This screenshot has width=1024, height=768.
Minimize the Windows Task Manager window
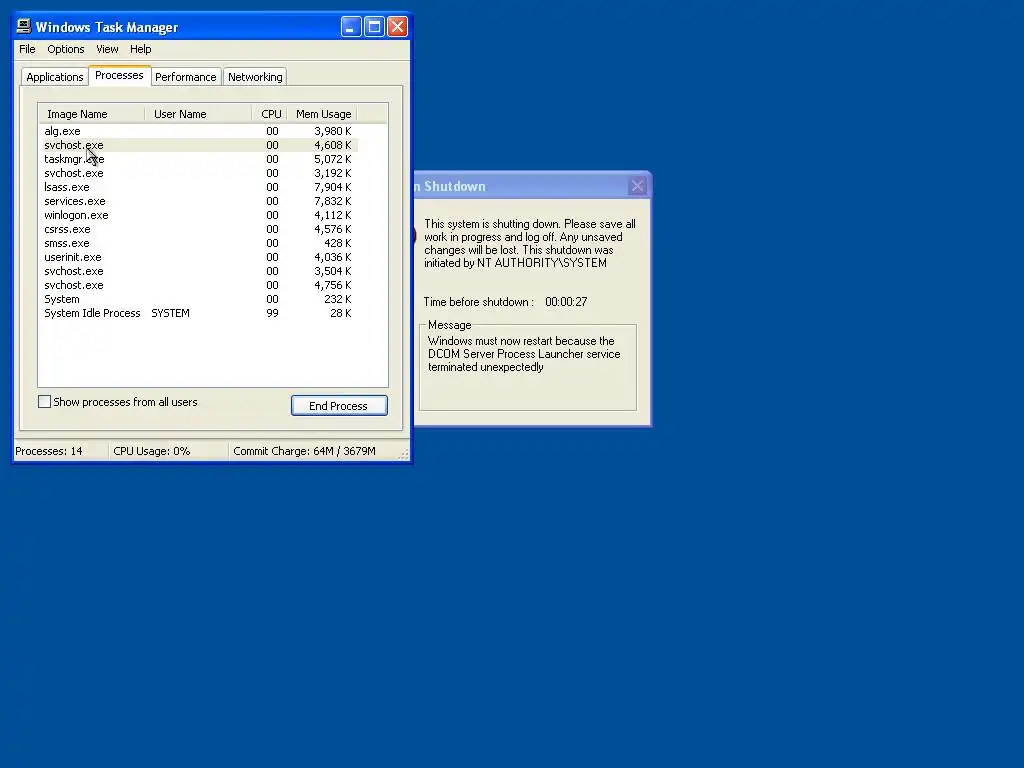click(x=351, y=27)
